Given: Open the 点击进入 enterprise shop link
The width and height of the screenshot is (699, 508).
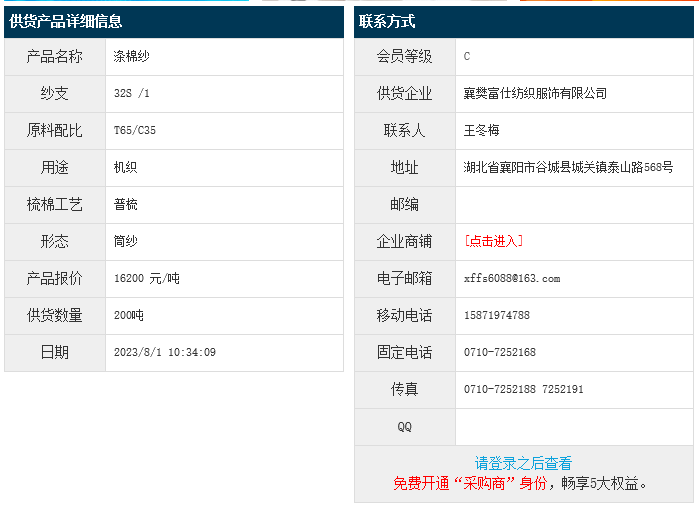Looking at the screenshot, I should (x=493, y=241).
